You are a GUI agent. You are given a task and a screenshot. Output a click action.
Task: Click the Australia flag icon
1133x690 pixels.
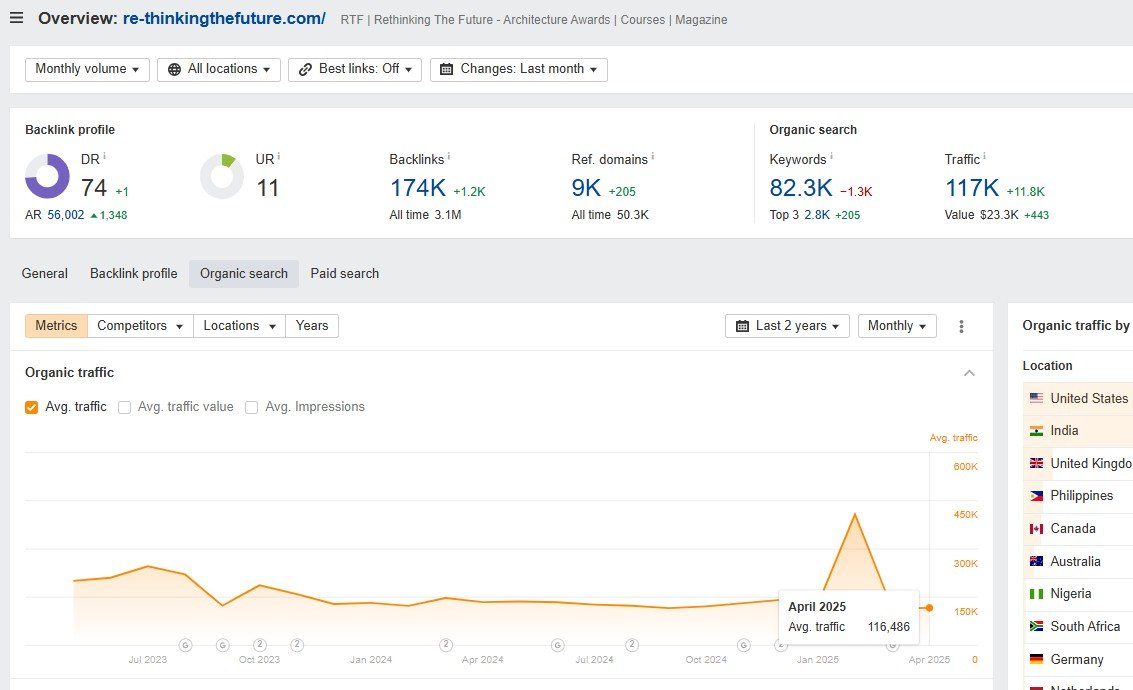[x=1036, y=562]
